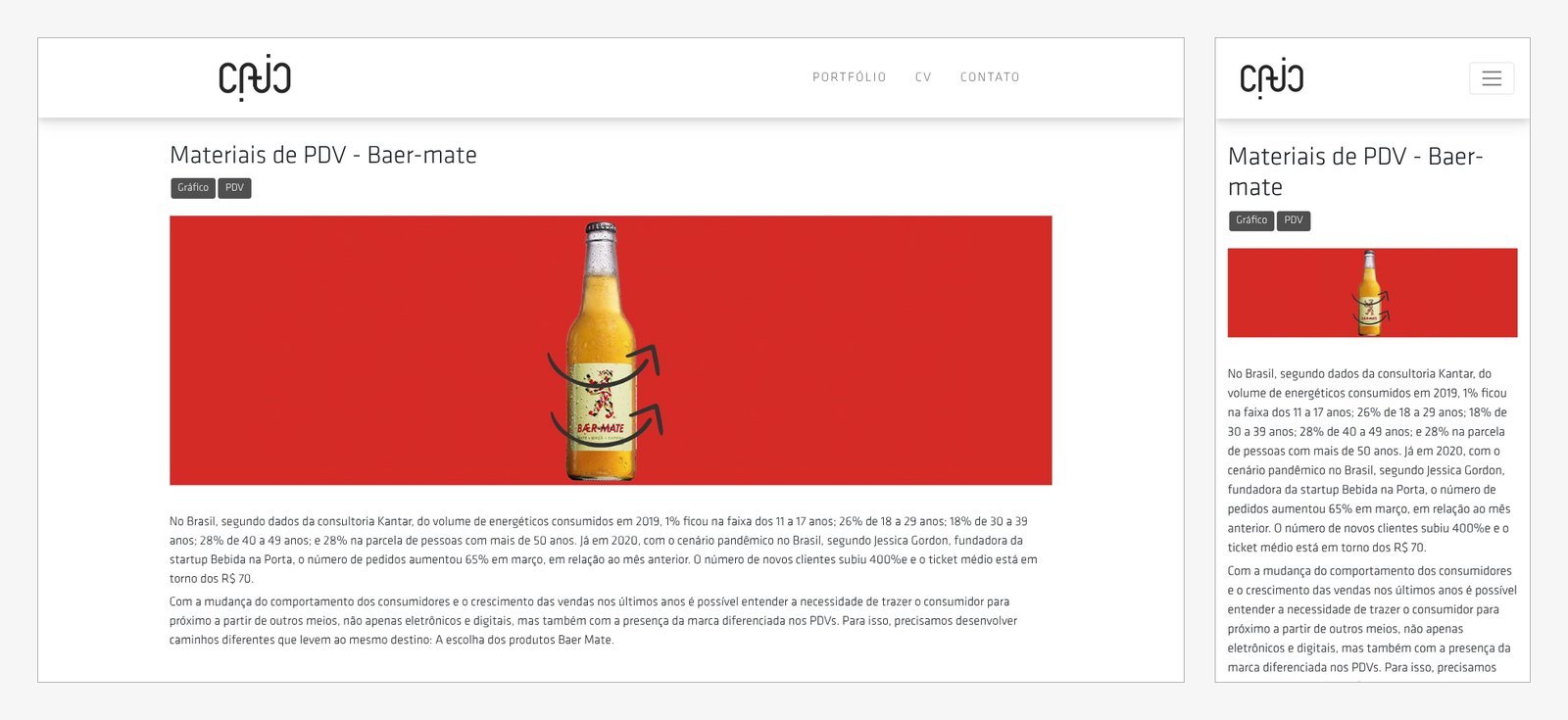Open the Baer-Mate bottle banner in mobile view

click(1372, 292)
